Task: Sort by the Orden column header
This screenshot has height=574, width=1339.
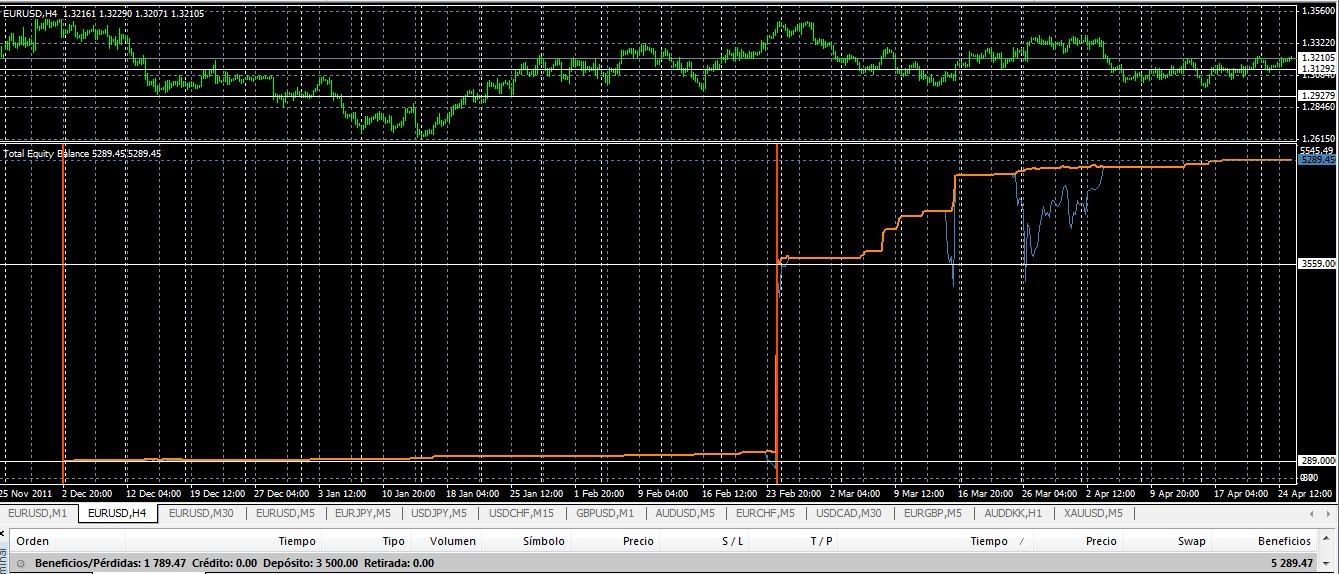Action: coord(33,541)
